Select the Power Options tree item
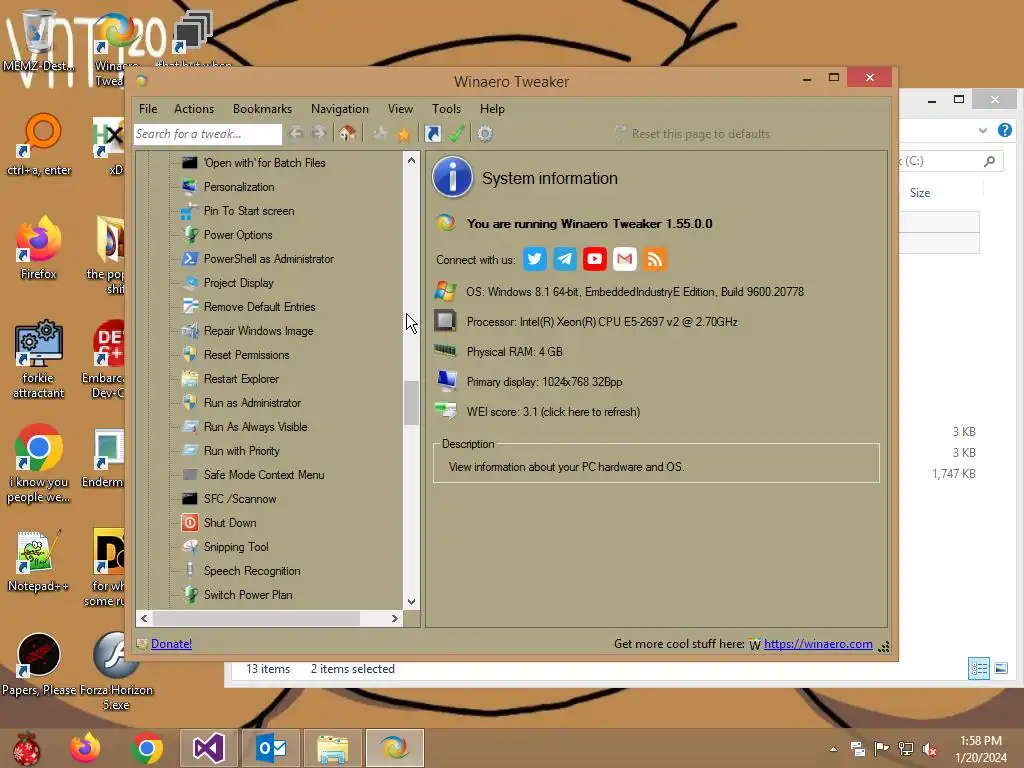The height and width of the screenshot is (768, 1024). [238, 235]
